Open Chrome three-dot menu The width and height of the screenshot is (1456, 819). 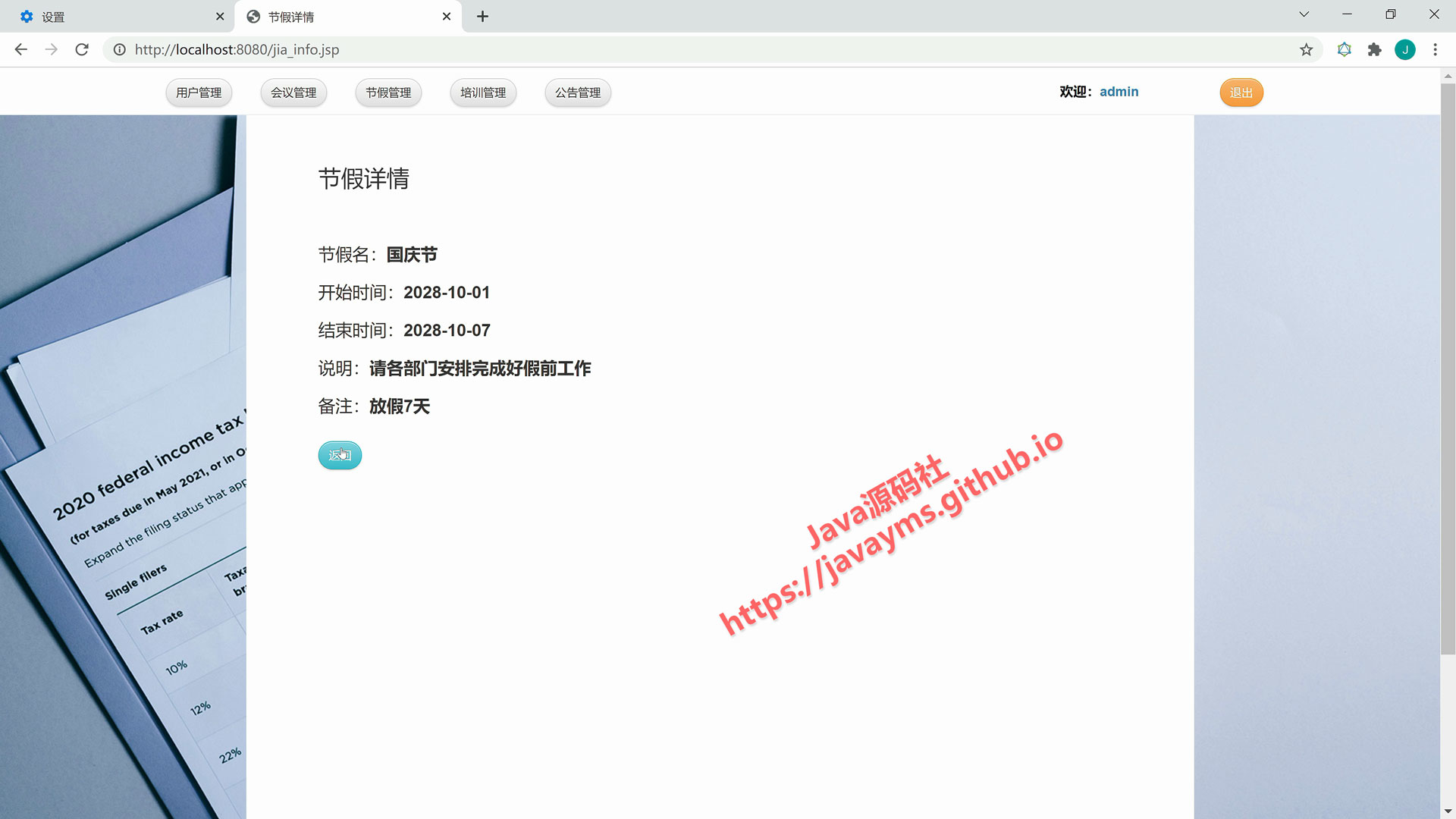coord(1435,49)
